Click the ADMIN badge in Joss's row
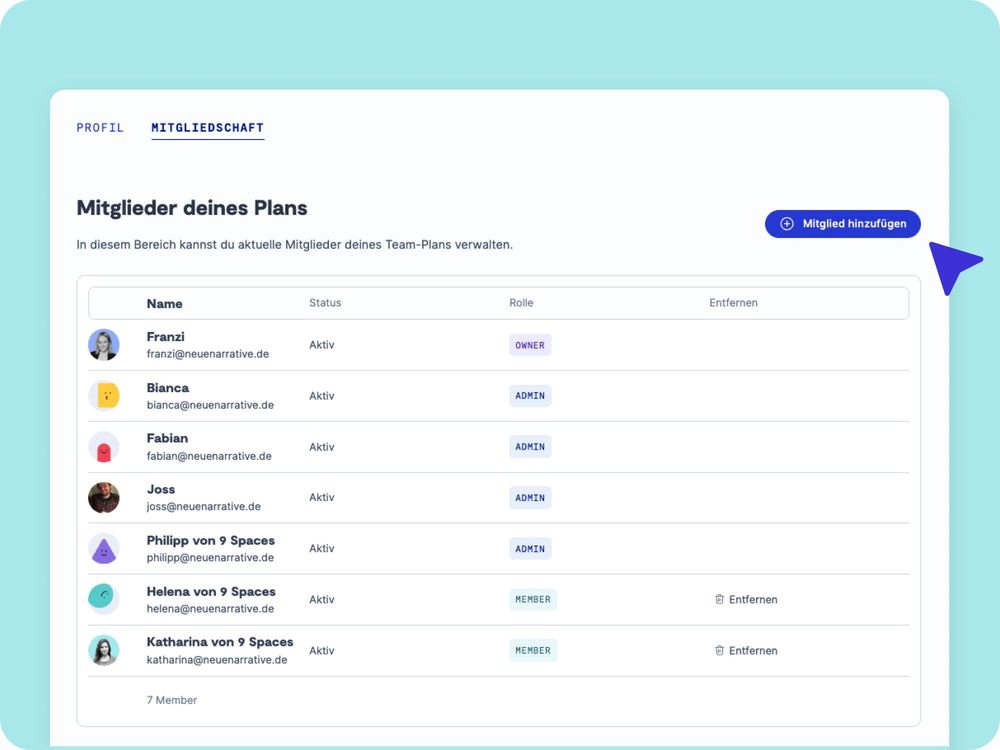The height and width of the screenshot is (750, 1000). (530, 497)
